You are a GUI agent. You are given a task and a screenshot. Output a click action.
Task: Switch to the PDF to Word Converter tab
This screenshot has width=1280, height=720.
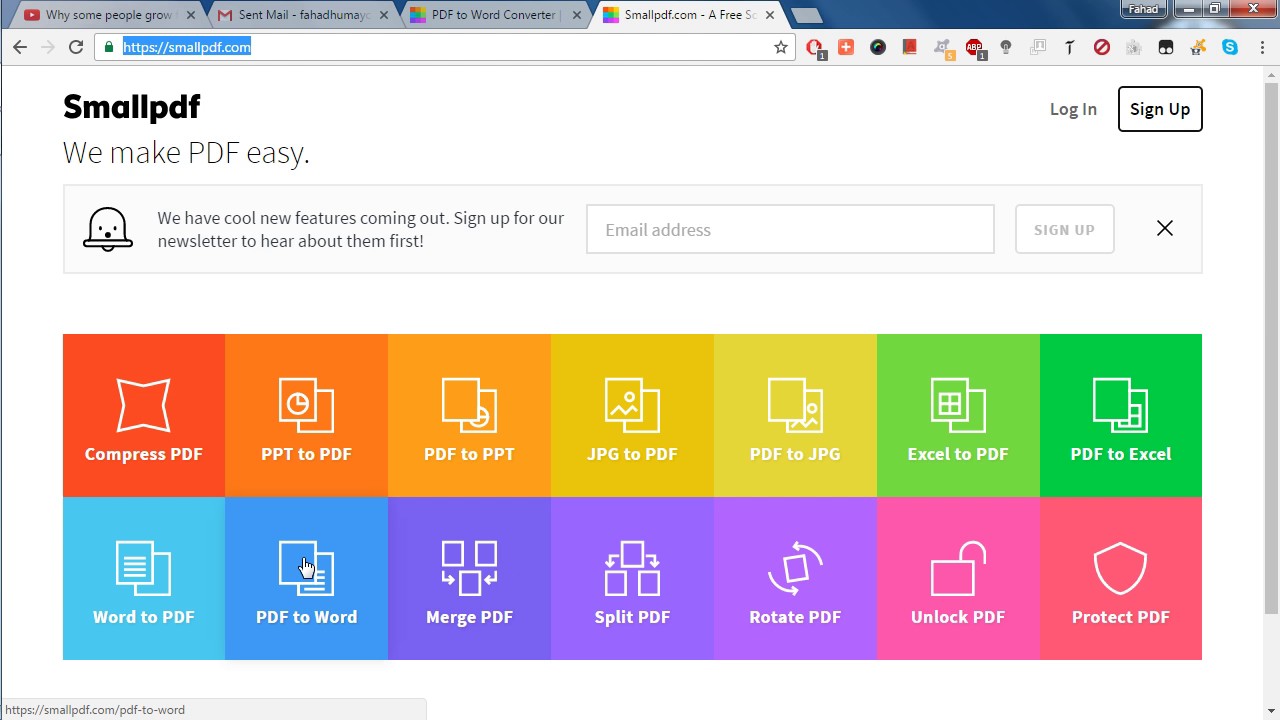tap(490, 15)
